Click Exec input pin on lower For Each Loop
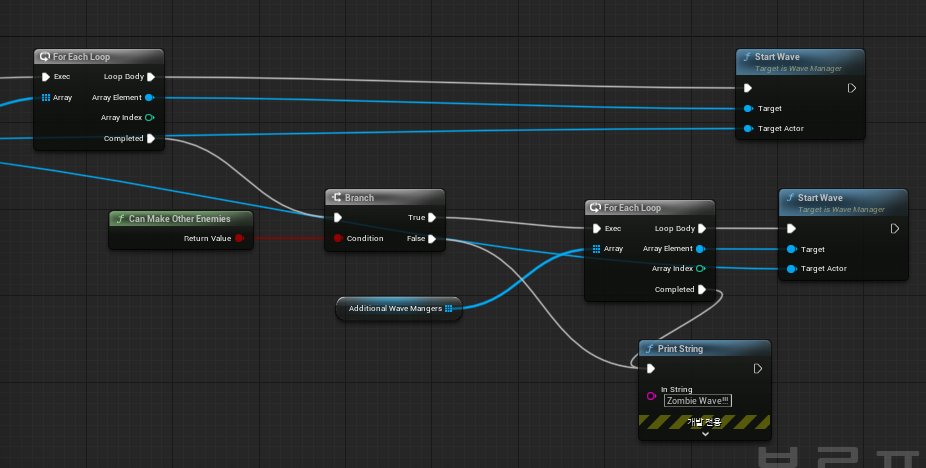Image resolution: width=926 pixels, height=468 pixels. [x=596, y=229]
